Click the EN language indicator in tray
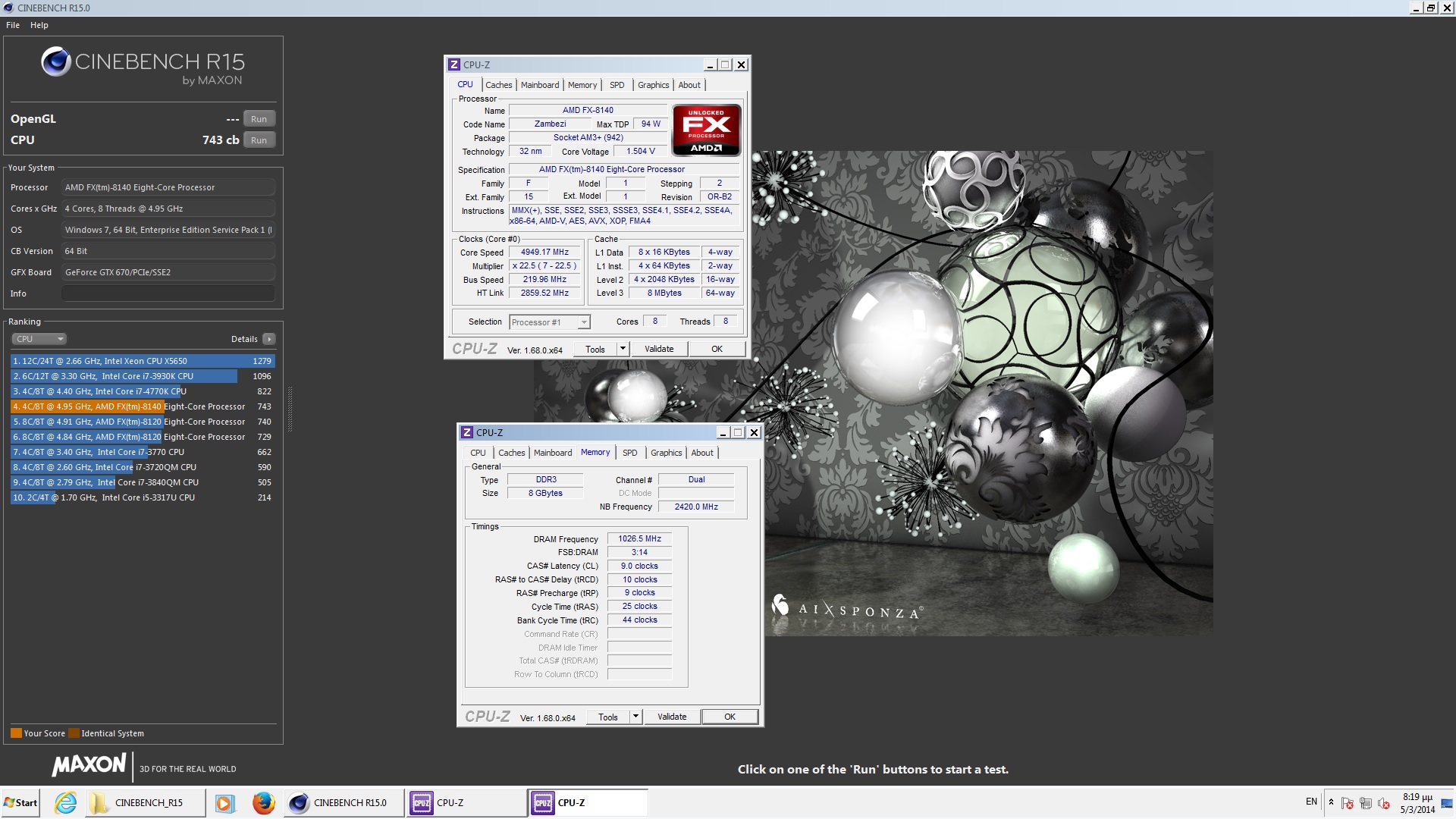Image resolution: width=1456 pixels, height=819 pixels. 1311,802
